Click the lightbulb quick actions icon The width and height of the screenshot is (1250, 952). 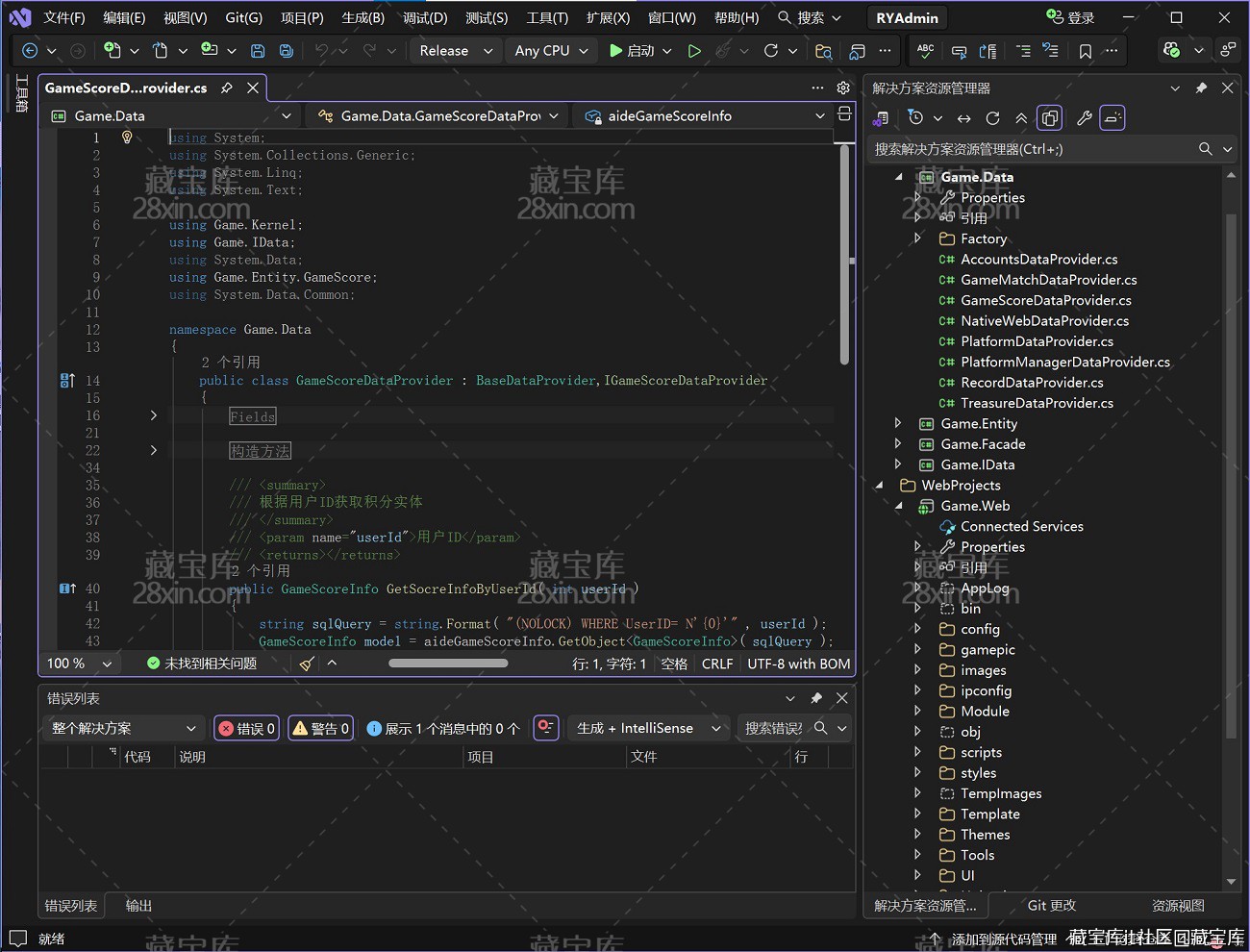click(127, 138)
